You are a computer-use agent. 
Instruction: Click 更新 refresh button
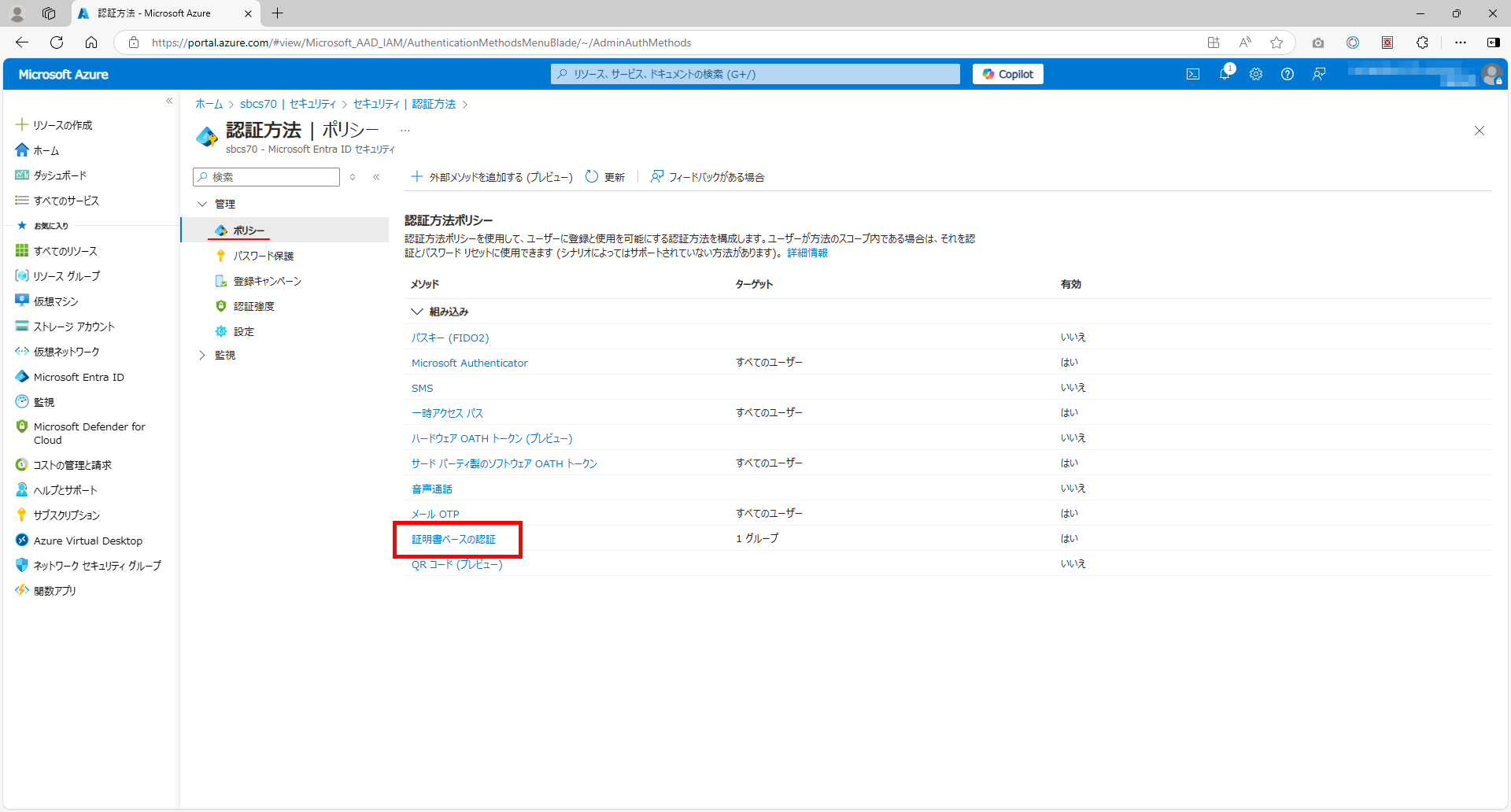(605, 177)
